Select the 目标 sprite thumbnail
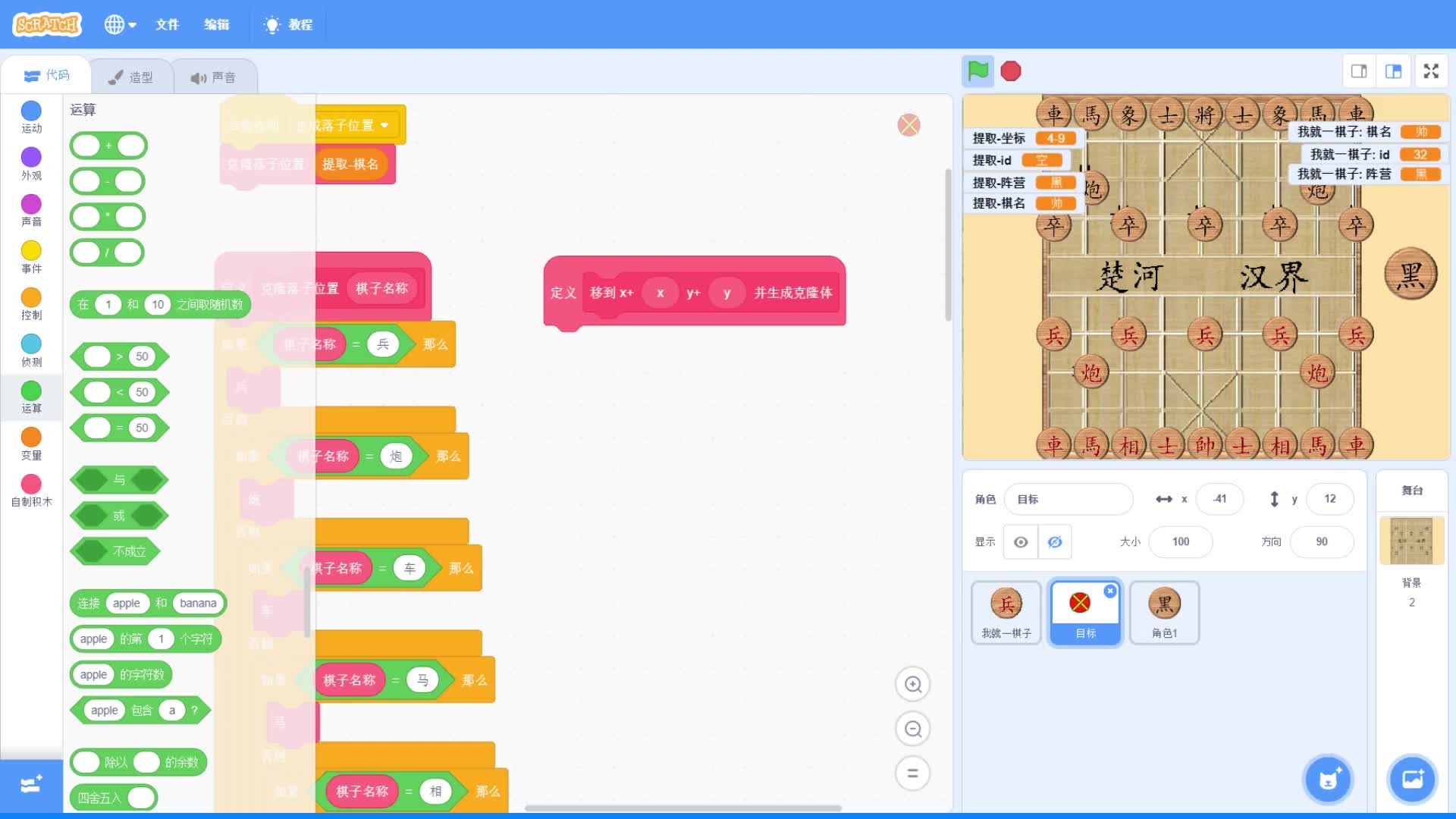The image size is (1456, 819). coord(1085,613)
